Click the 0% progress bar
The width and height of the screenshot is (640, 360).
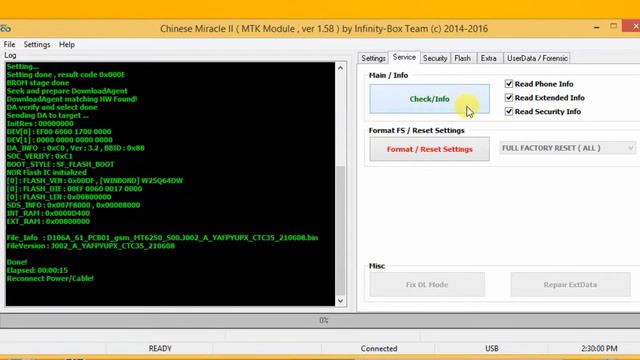coord(320,320)
